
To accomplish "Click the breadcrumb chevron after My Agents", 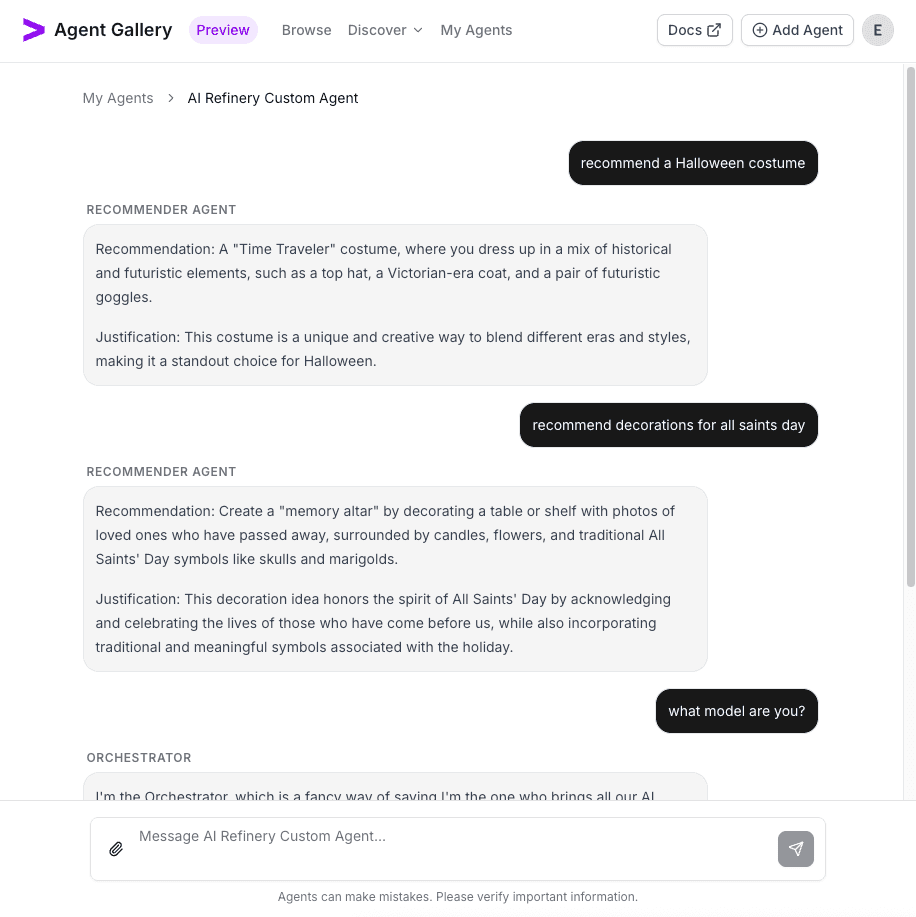I will coord(168,98).
